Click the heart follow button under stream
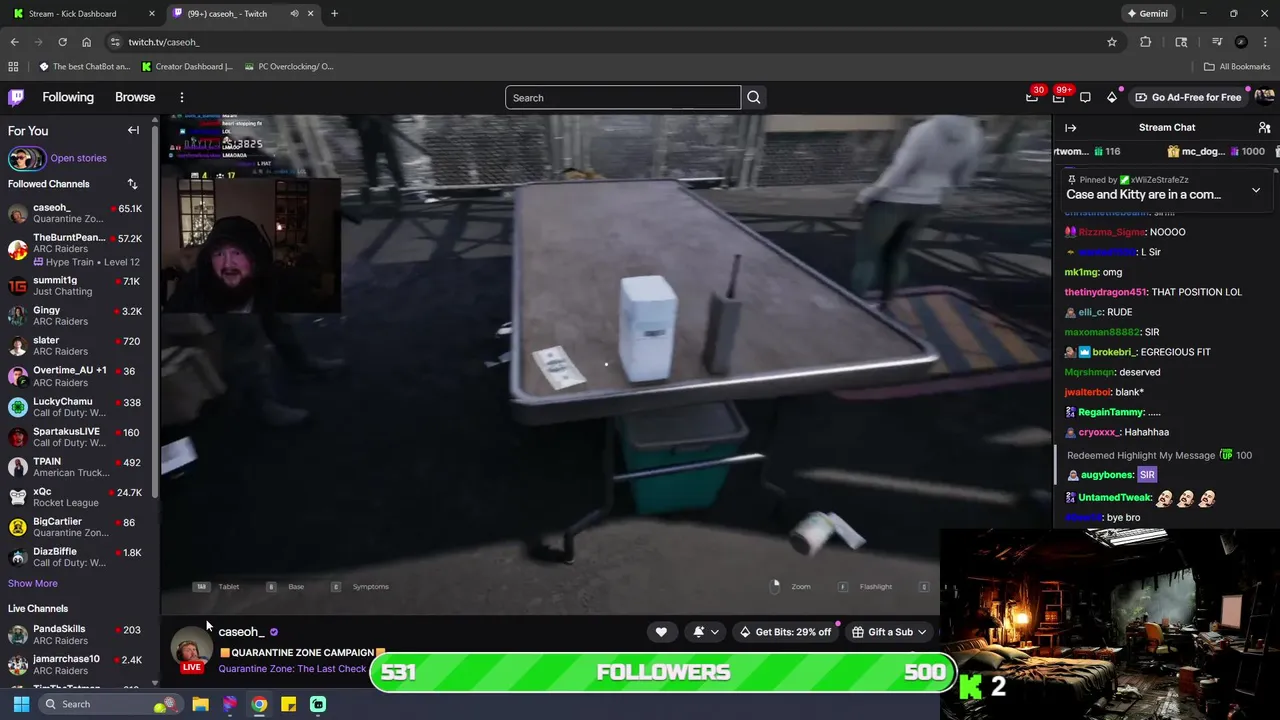Image resolution: width=1280 pixels, height=720 pixels. 661,632
